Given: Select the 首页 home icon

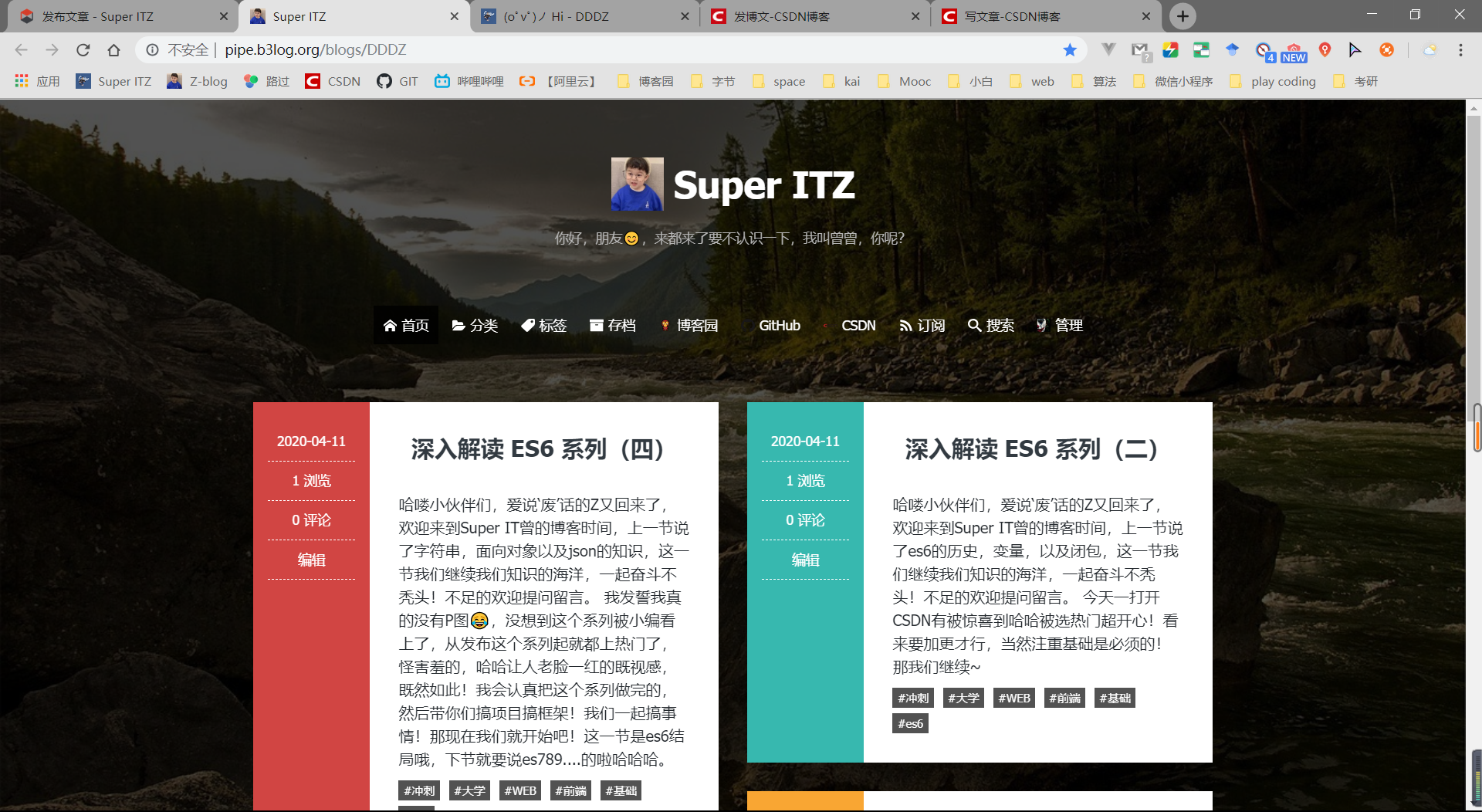Looking at the screenshot, I should [390, 325].
